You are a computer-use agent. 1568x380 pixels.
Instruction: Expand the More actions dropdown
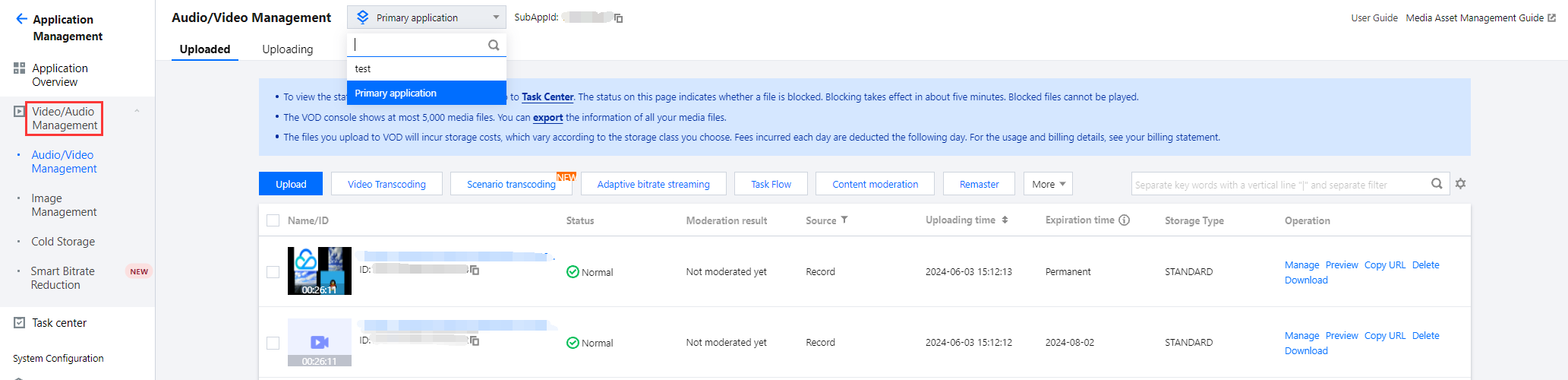(x=1048, y=184)
